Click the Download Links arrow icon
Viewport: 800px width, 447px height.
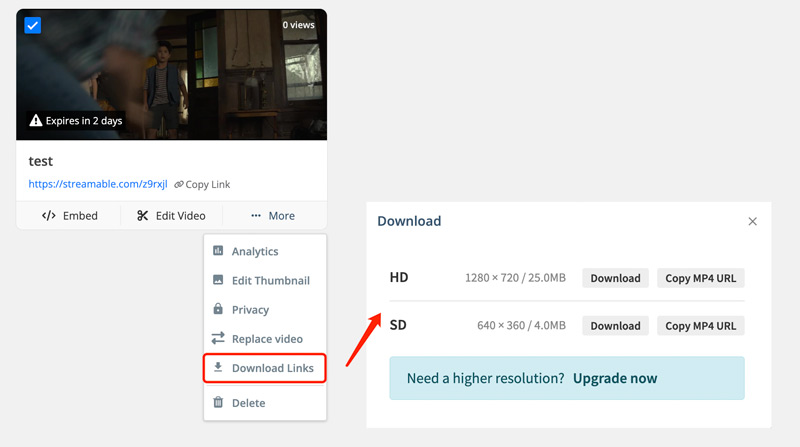point(218,368)
